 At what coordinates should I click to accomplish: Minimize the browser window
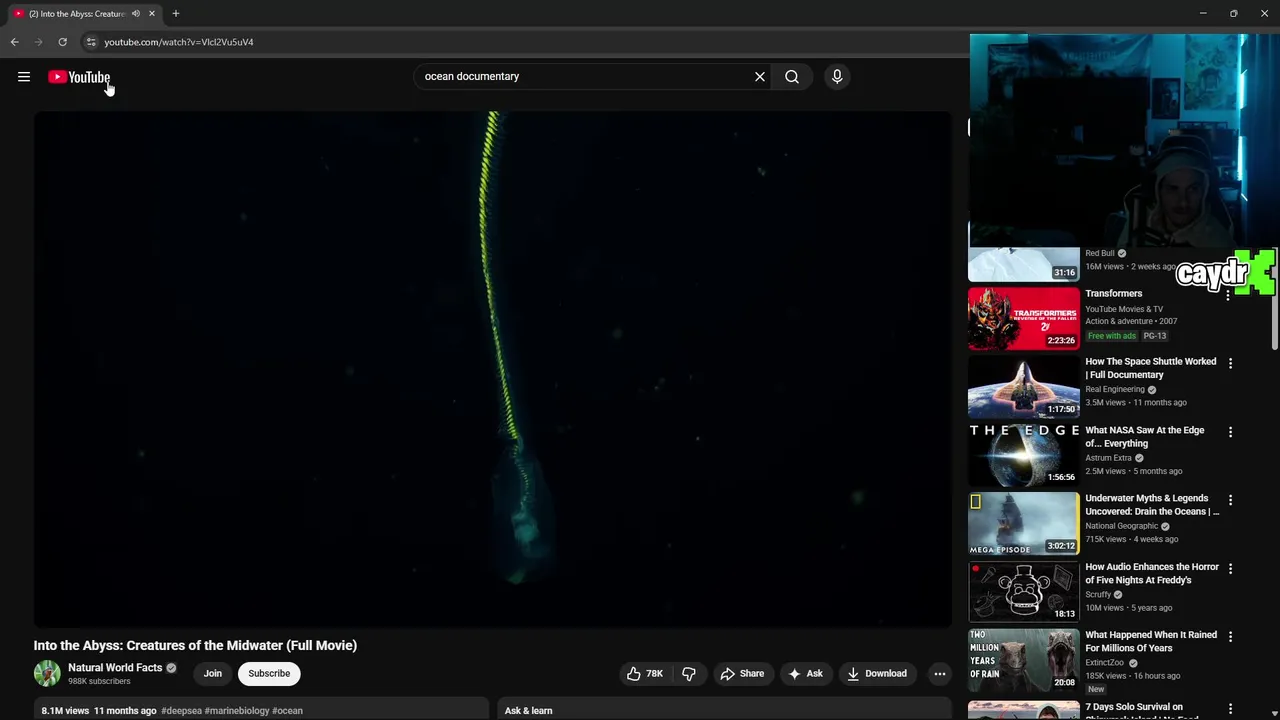coord(1203,14)
